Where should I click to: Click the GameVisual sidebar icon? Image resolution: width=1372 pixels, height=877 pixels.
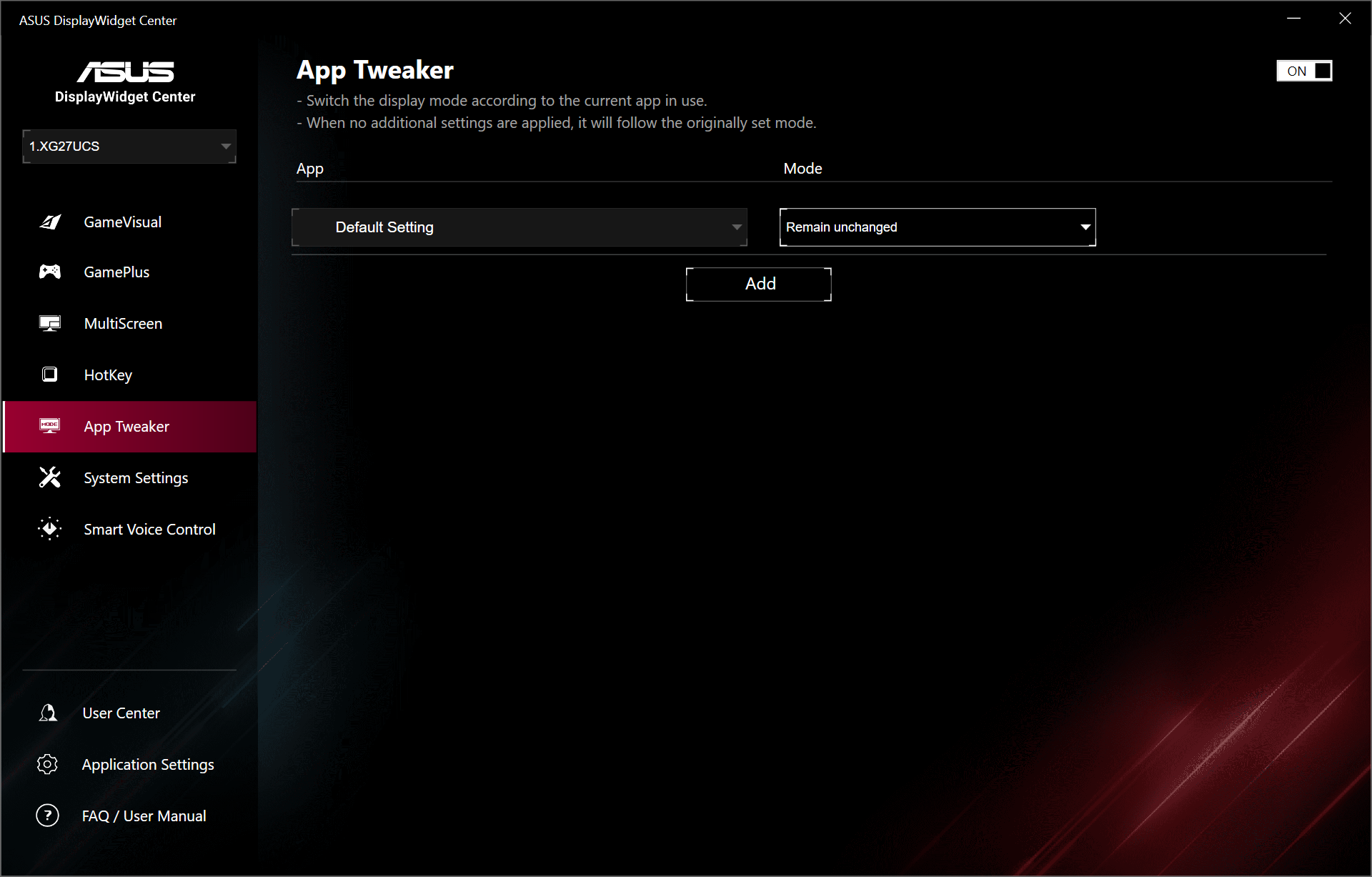click(50, 222)
